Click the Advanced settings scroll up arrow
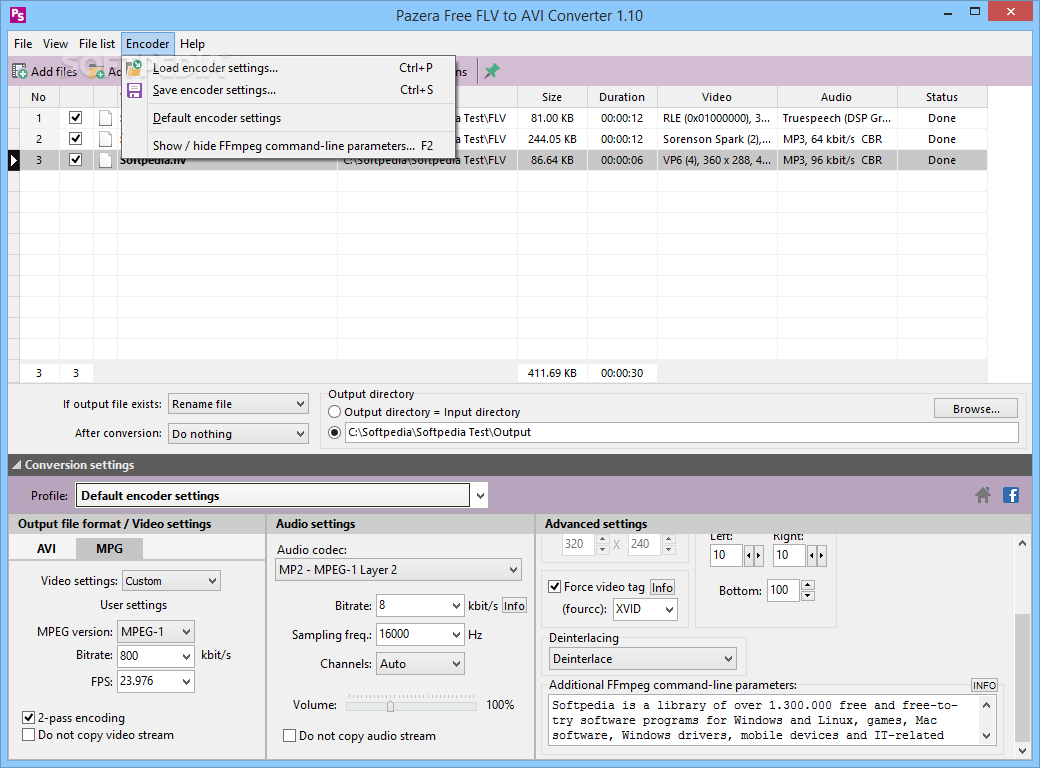This screenshot has height=768, width=1040. click(1022, 543)
